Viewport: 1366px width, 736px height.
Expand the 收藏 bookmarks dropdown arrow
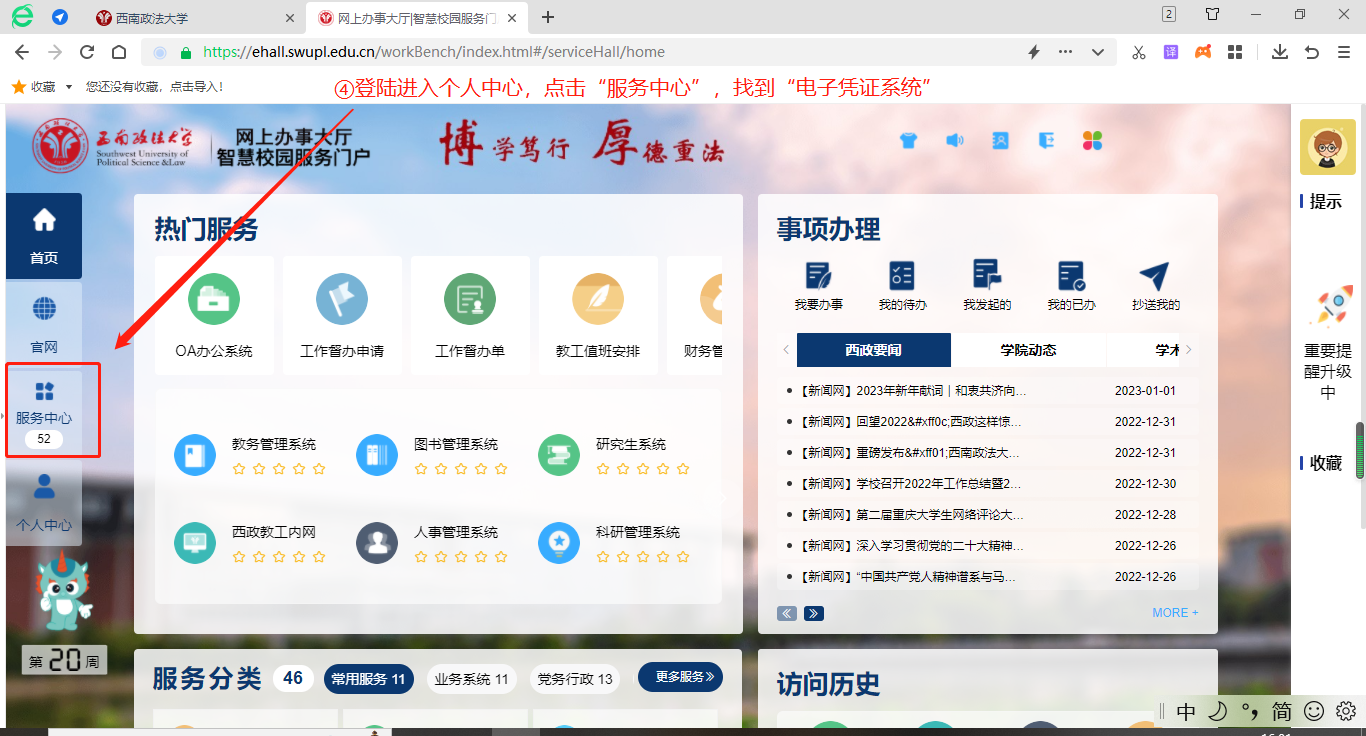(x=69, y=87)
